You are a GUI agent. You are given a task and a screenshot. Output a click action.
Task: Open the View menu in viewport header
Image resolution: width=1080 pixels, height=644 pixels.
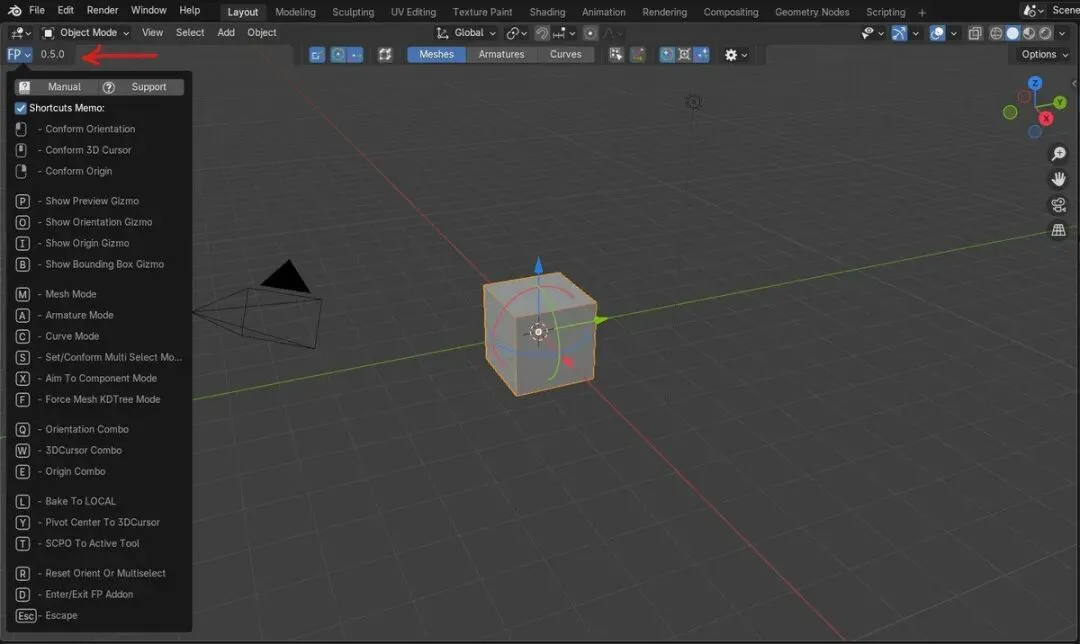[152, 32]
